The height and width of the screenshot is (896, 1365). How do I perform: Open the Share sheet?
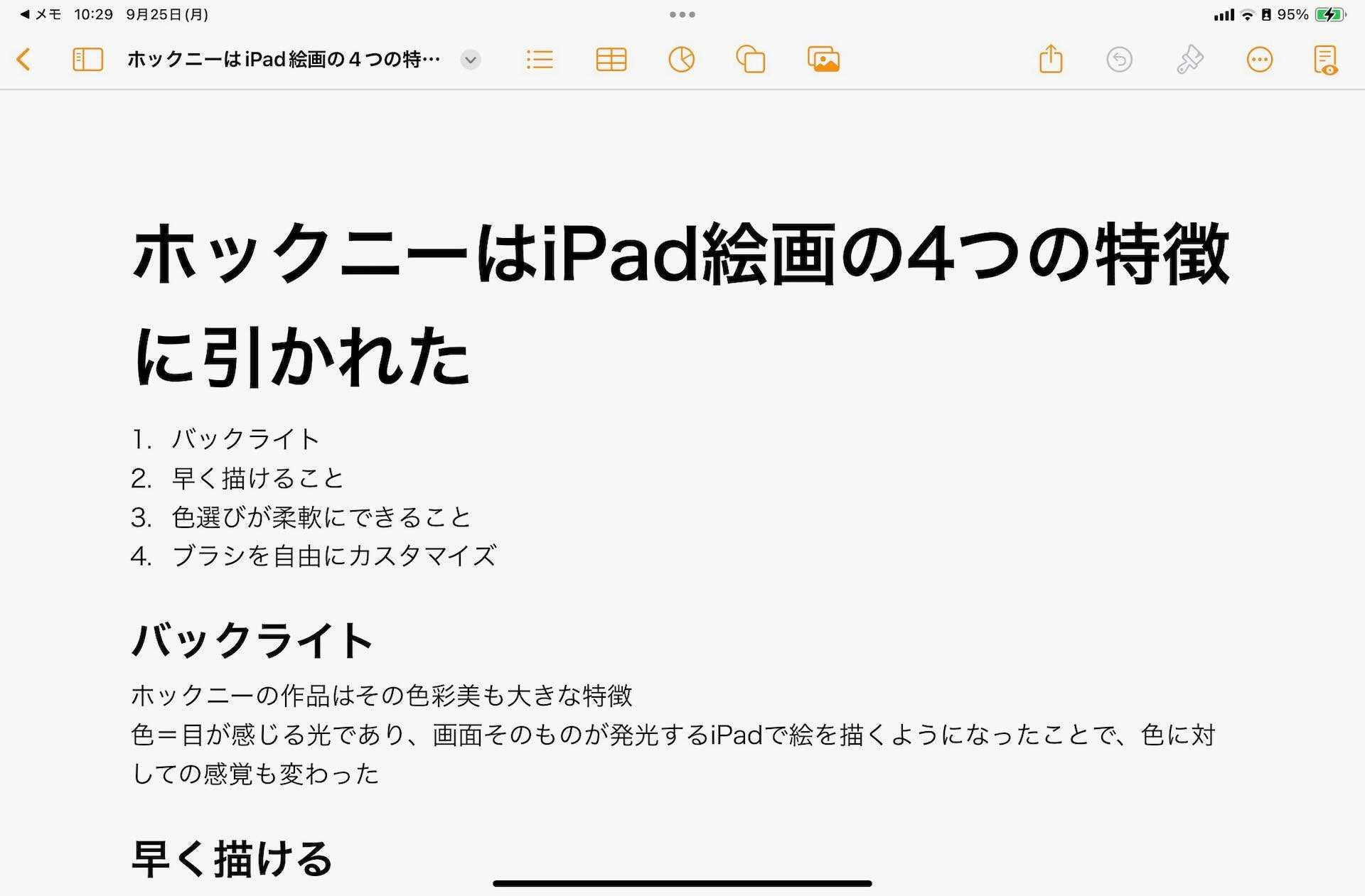(1050, 60)
